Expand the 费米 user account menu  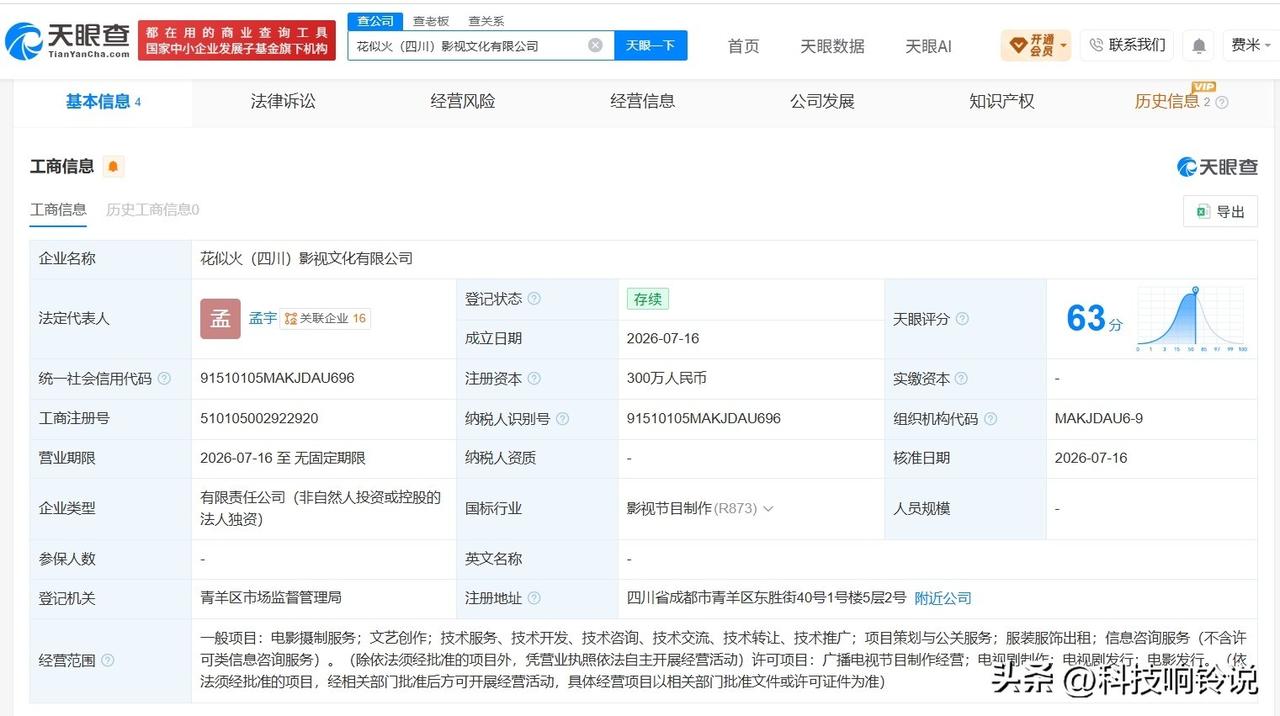(x=1251, y=45)
